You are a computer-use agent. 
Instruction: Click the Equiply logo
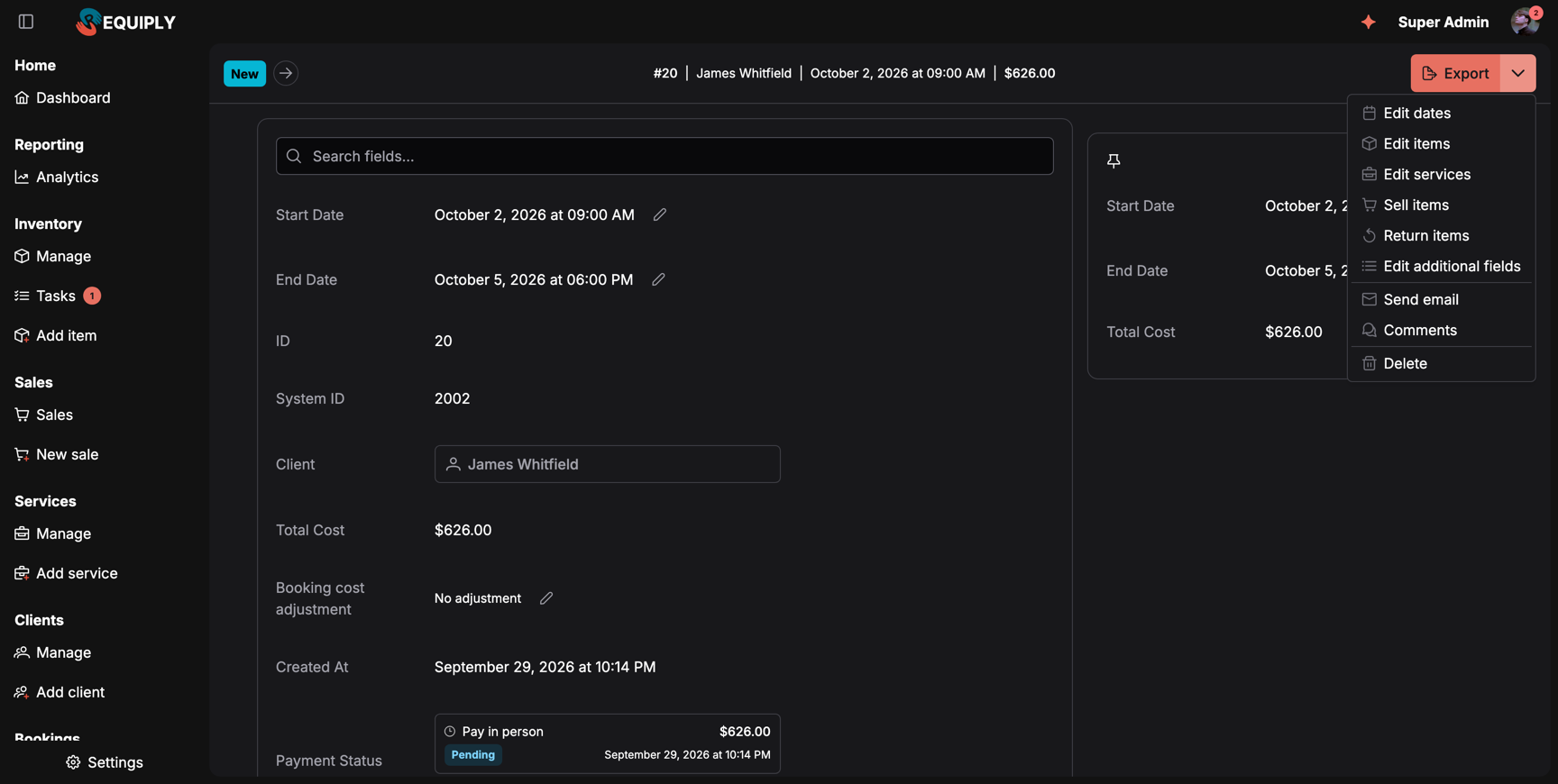pyautogui.click(x=126, y=22)
